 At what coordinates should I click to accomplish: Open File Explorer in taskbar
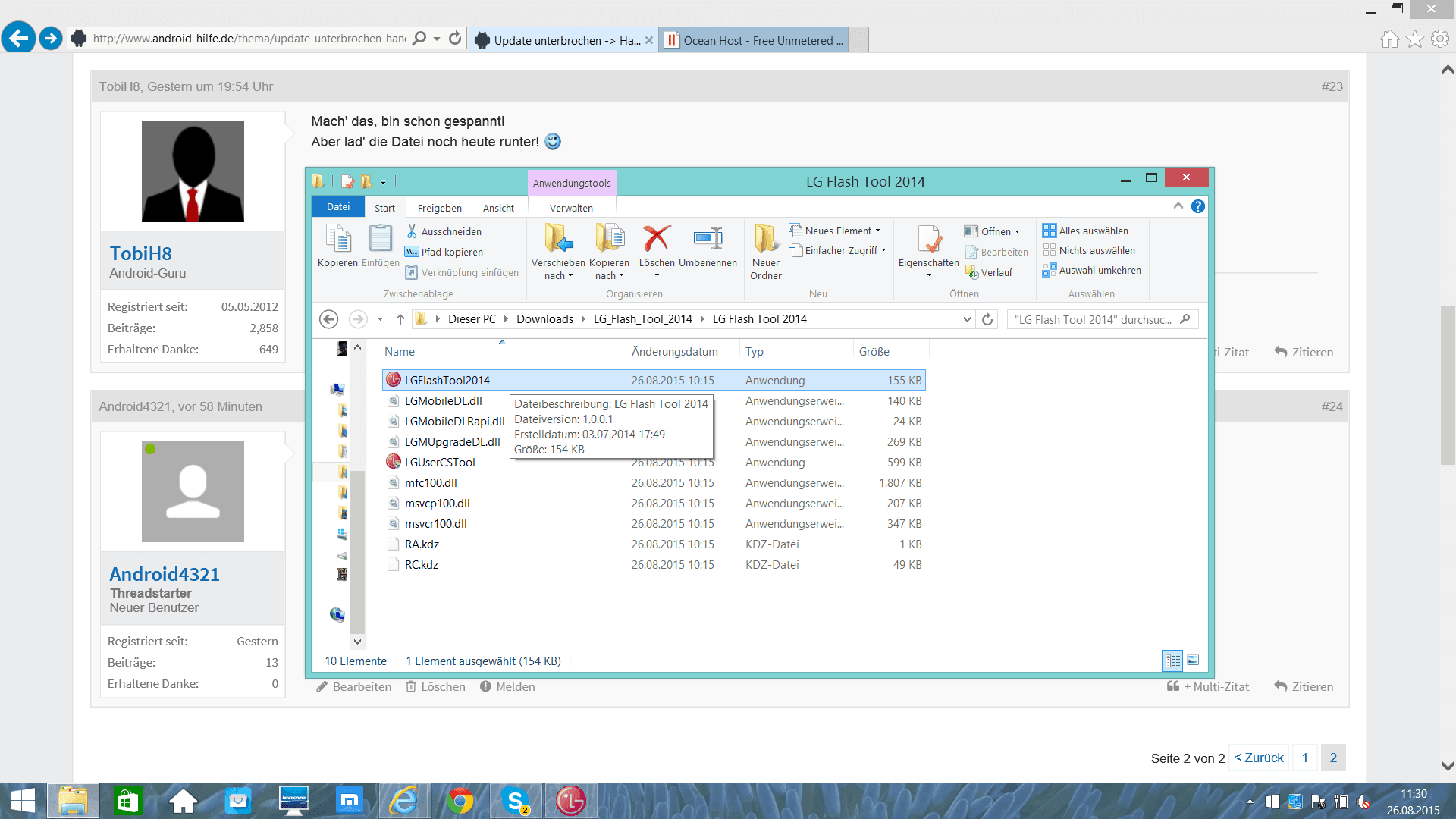73,801
